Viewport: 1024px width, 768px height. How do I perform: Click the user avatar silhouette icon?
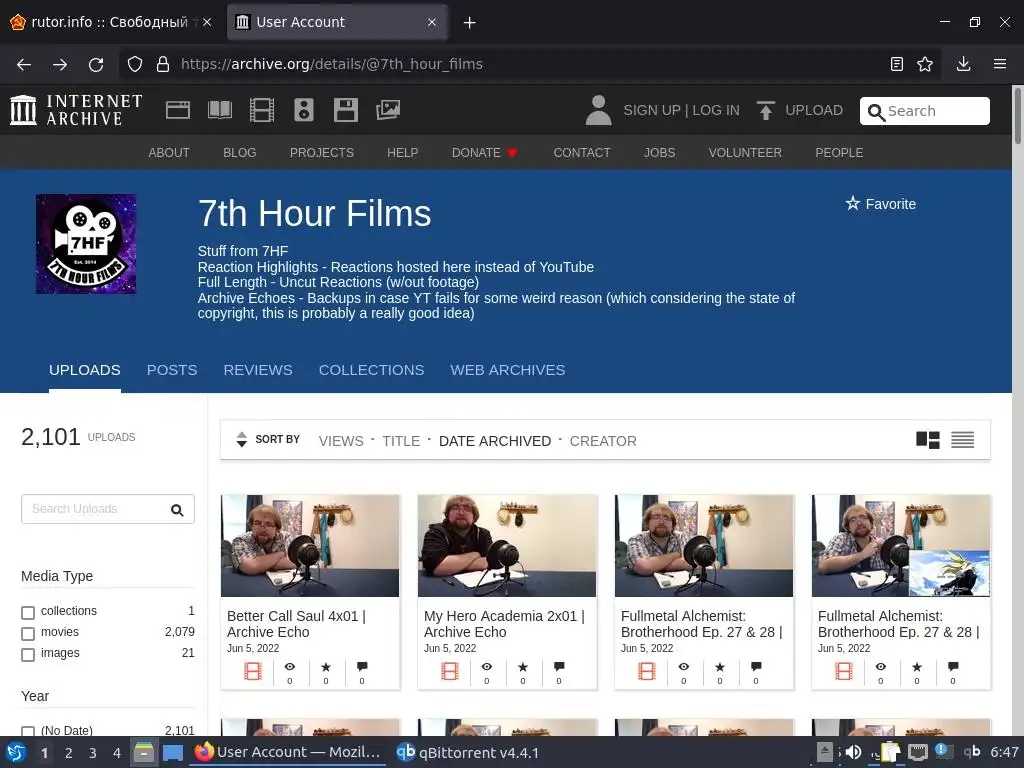598,110
